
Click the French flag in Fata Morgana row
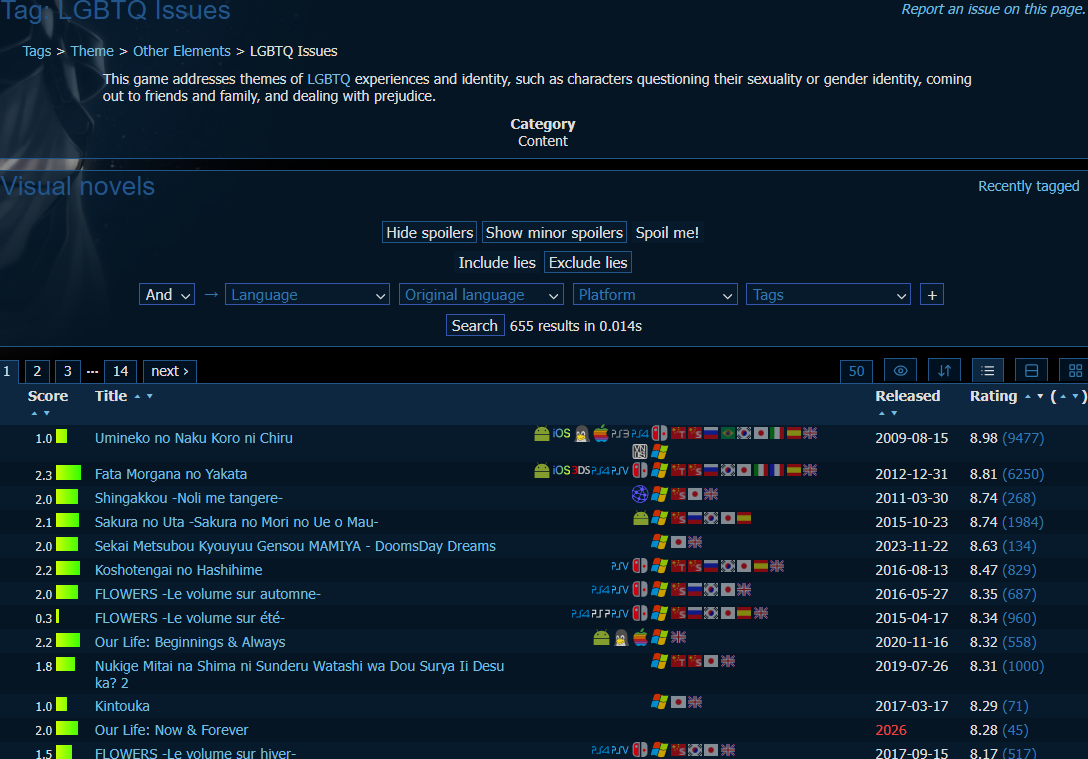tap(777, 470)
